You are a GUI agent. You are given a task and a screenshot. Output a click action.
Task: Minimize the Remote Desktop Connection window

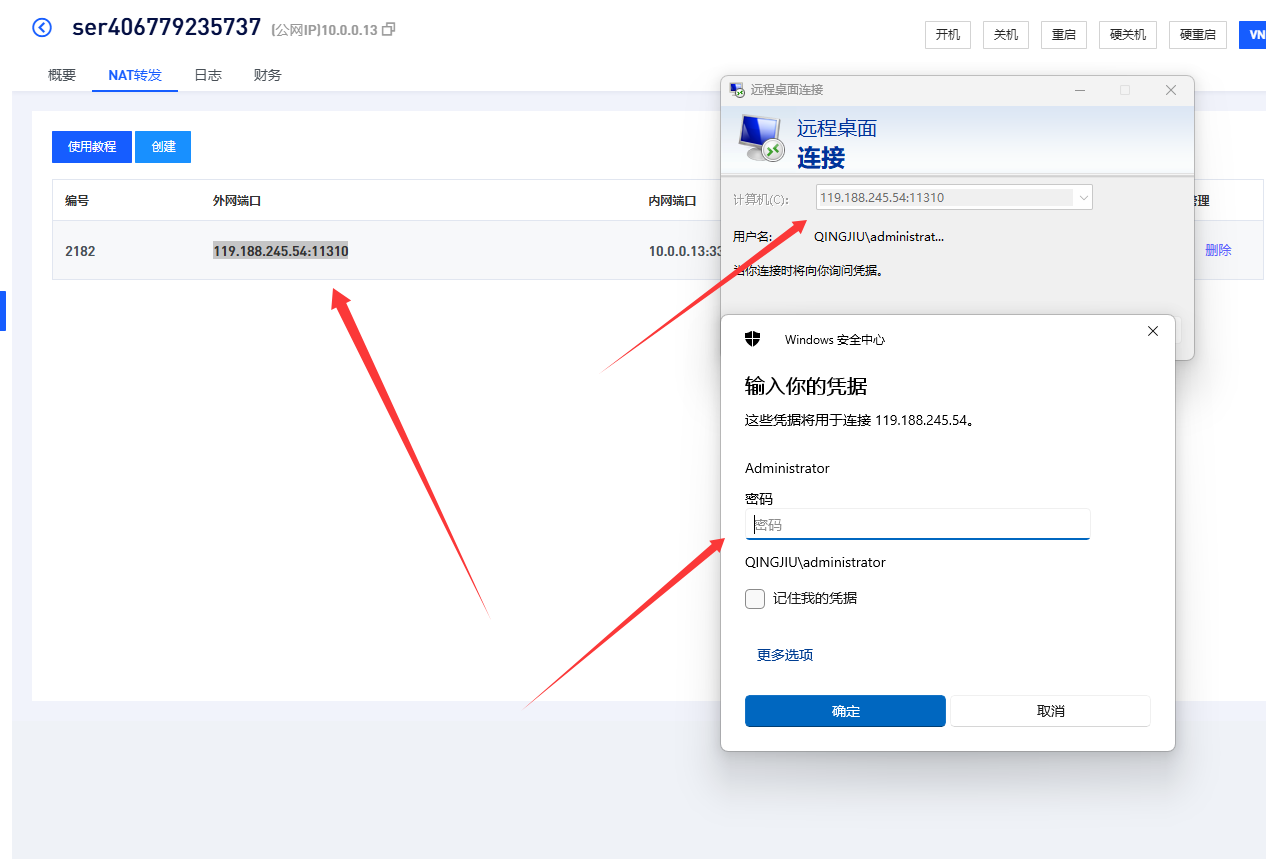[x=1080, y=90]
